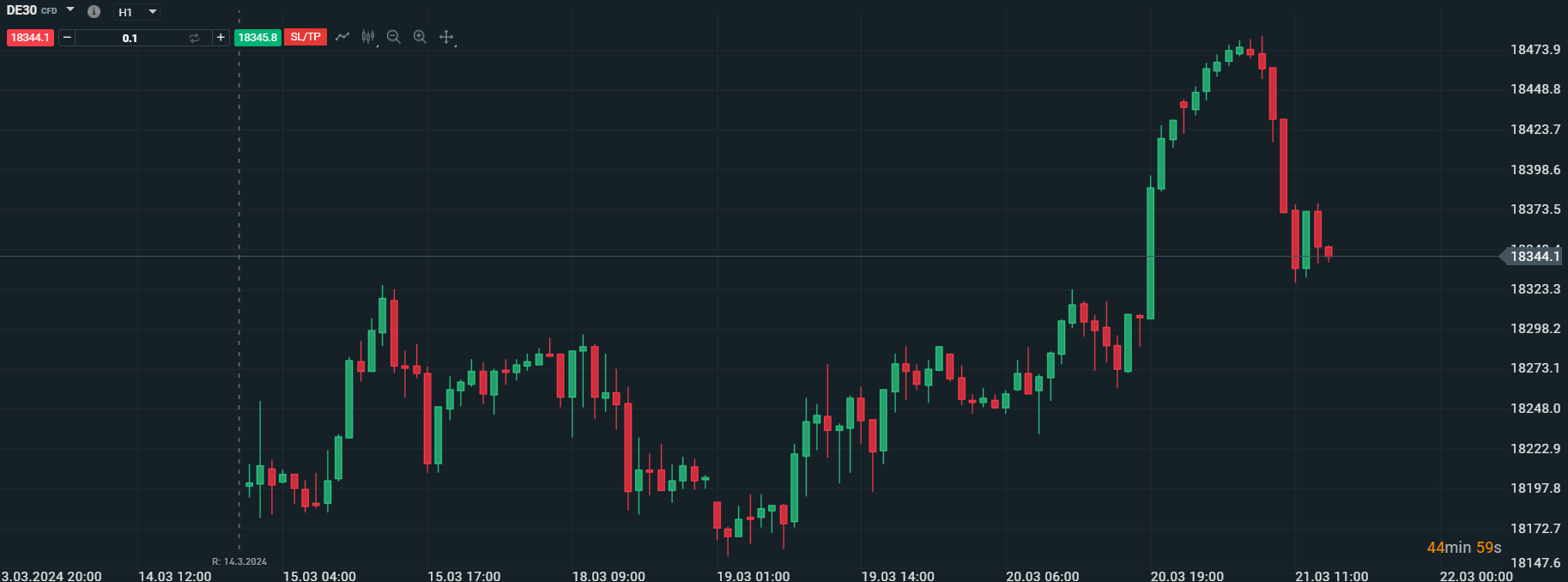The height and width of the screenshot is (582, 1568).
Task: Zoom out the chart with magnifier
Action: click(x=394, y=37)
